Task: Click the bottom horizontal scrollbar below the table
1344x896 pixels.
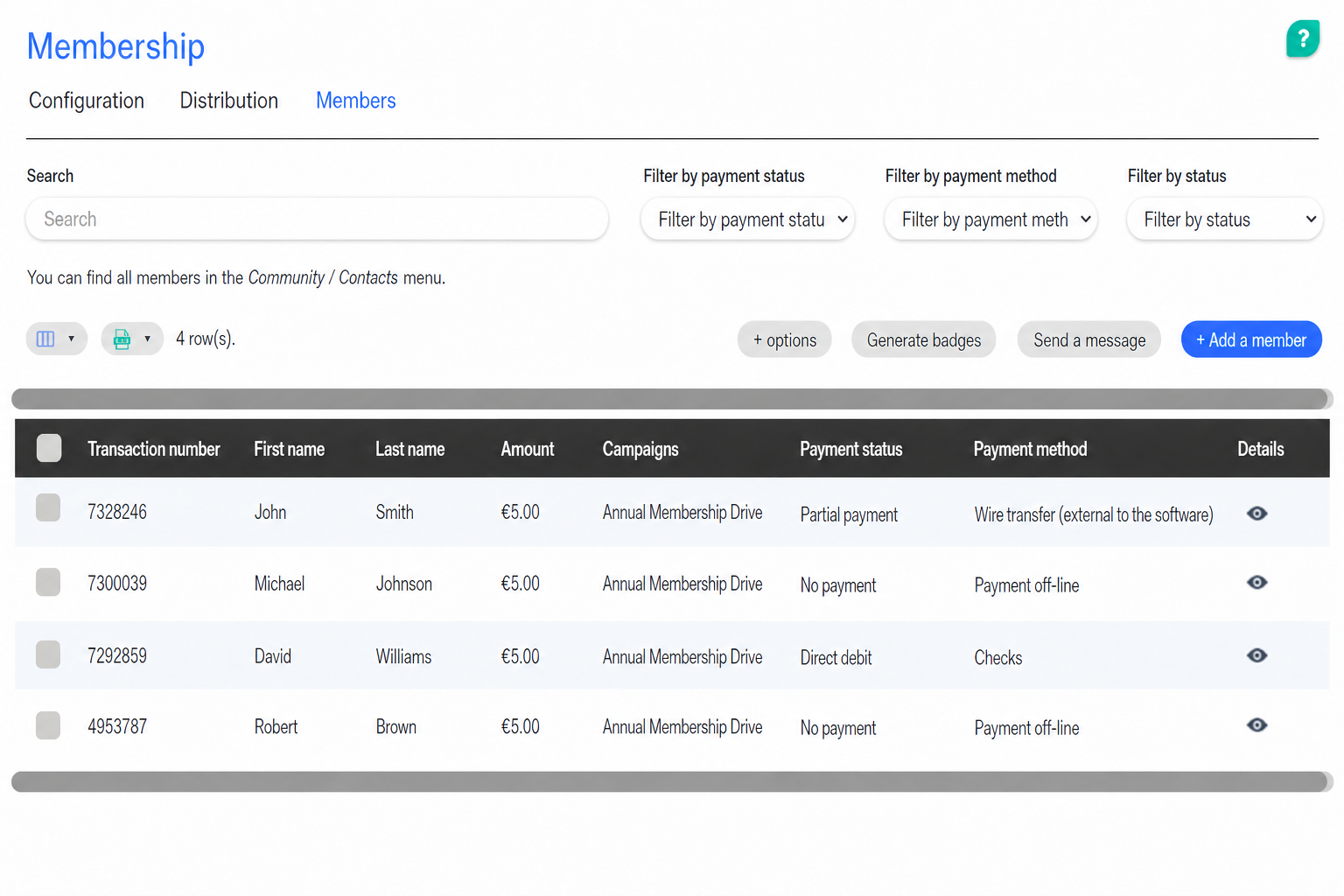Action: tap(672, 782)
